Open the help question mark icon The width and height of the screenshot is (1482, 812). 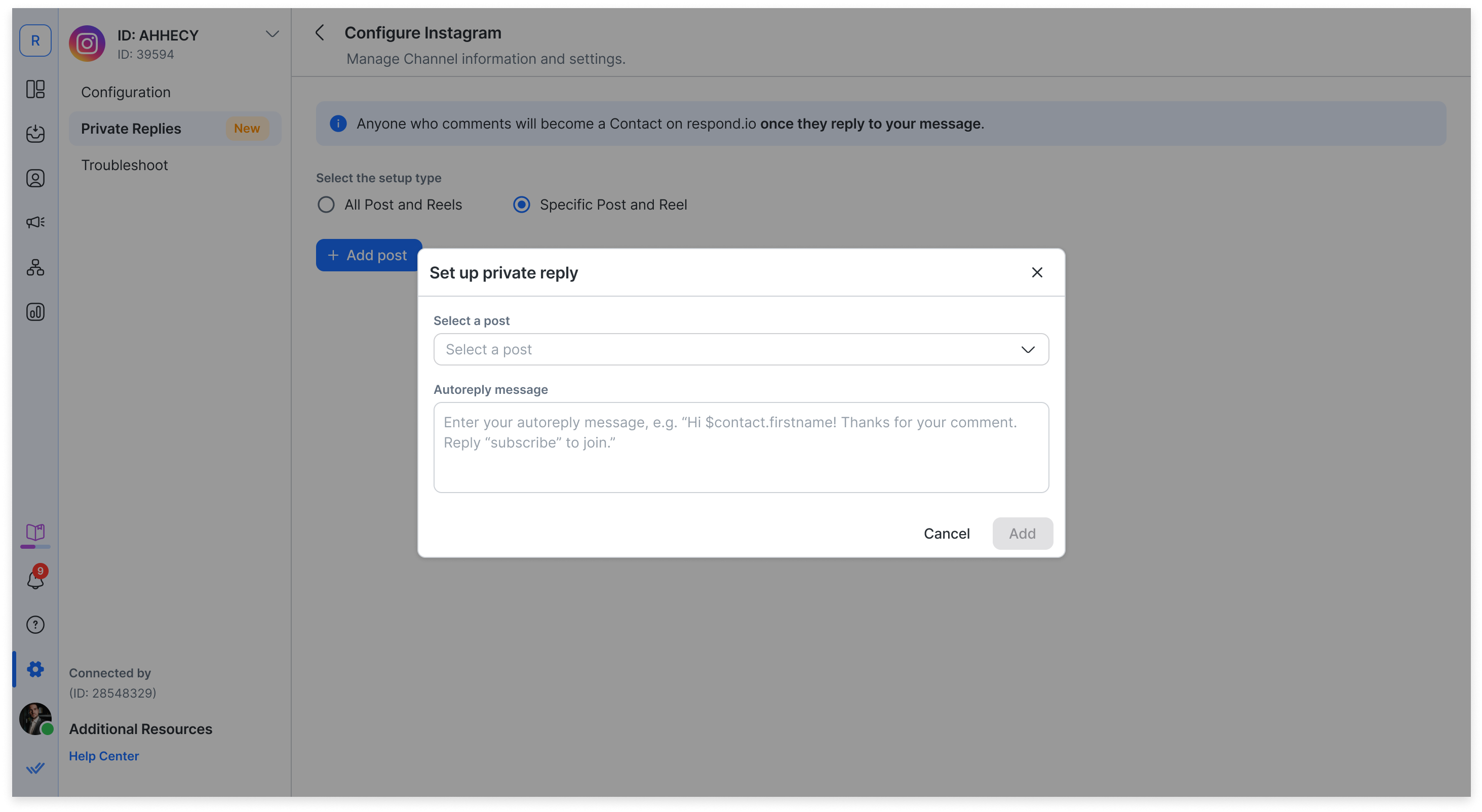click(x=35, y=625)
